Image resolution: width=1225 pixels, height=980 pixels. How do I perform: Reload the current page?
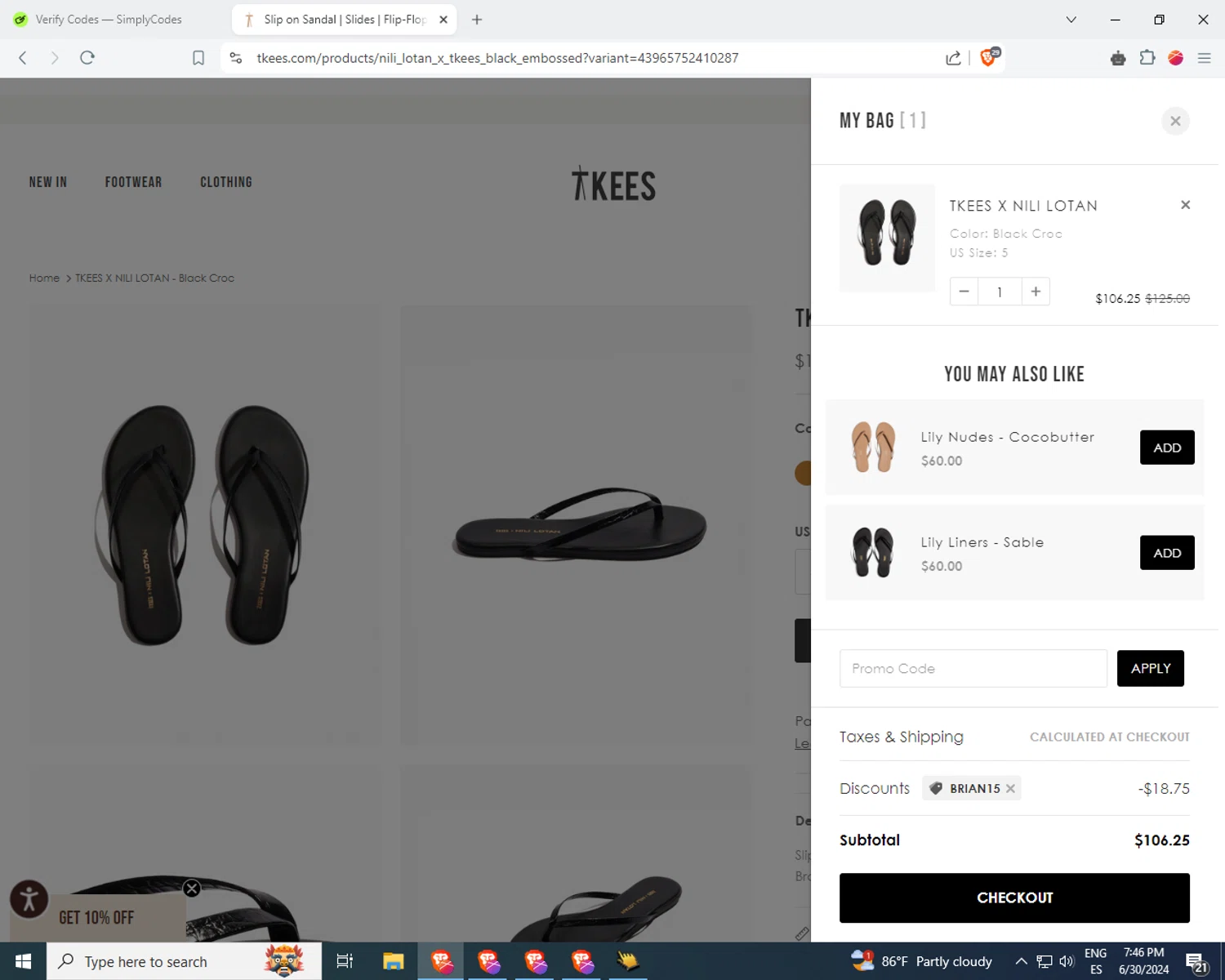click(87, 58)
